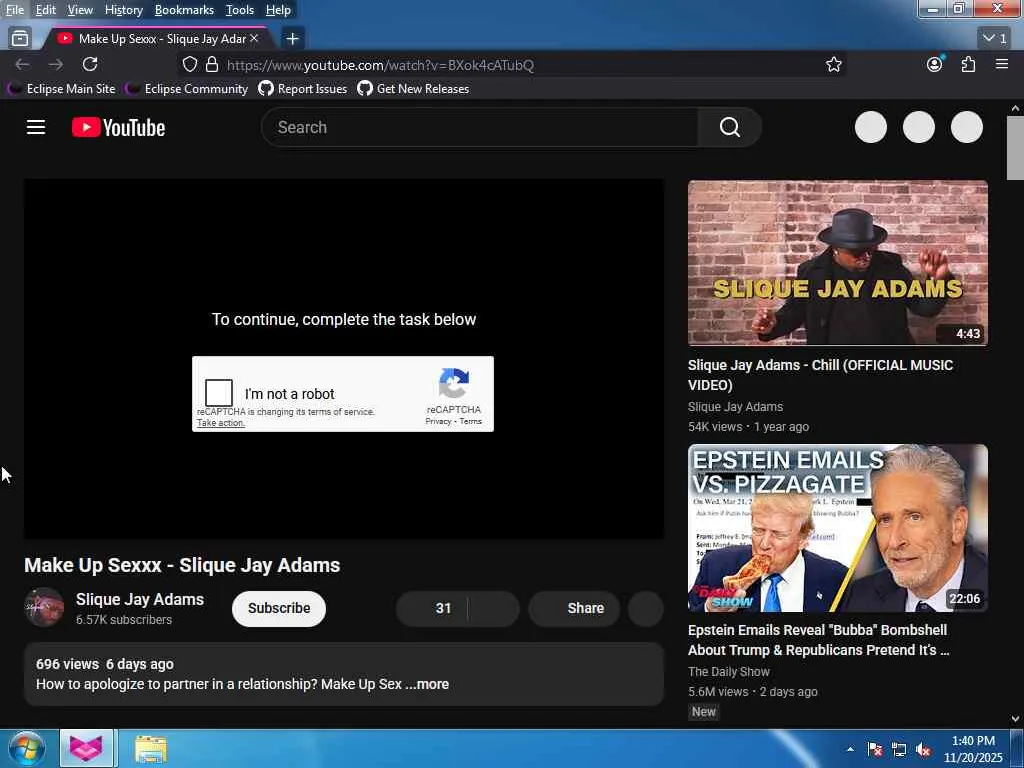
Task: Open Slique Jay Adams channel name under video
Action: point(140,599)
